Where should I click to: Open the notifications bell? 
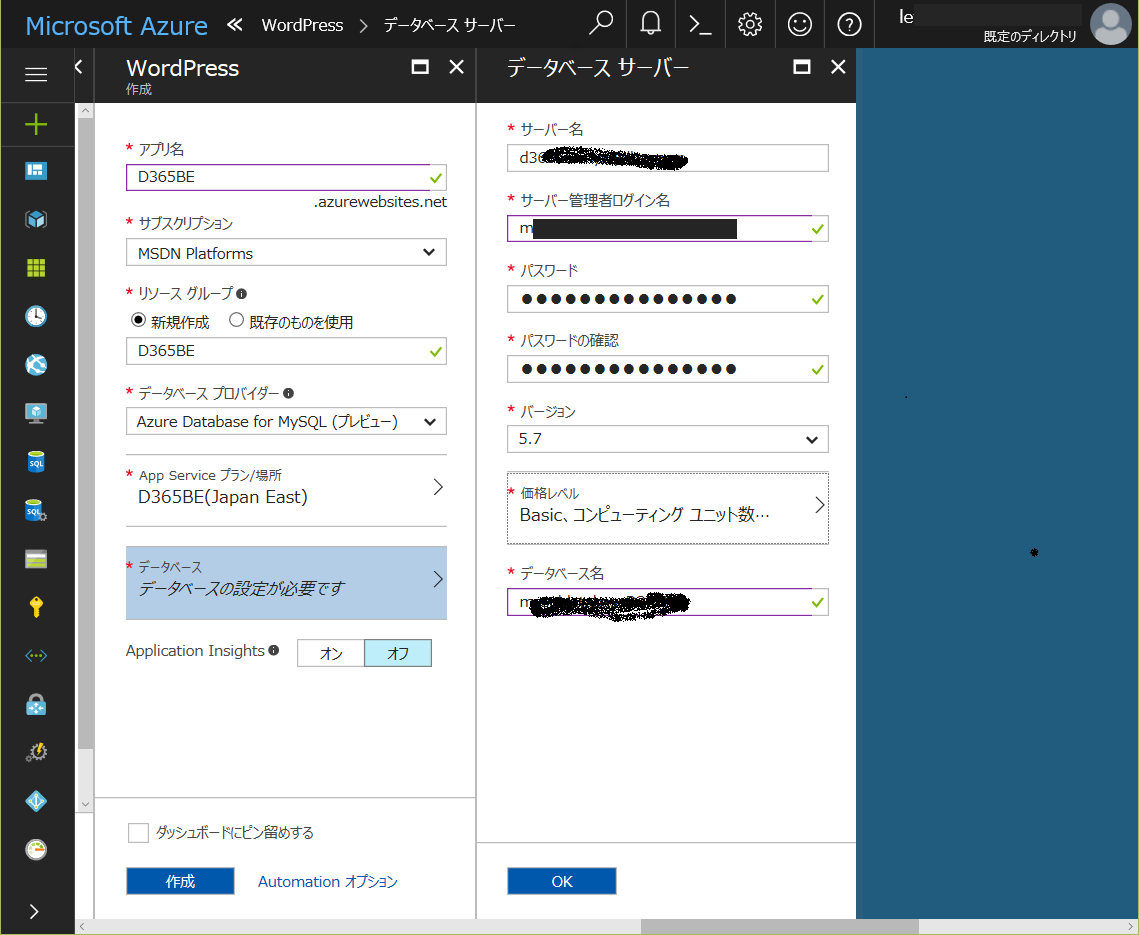click(x=650, y=24)
